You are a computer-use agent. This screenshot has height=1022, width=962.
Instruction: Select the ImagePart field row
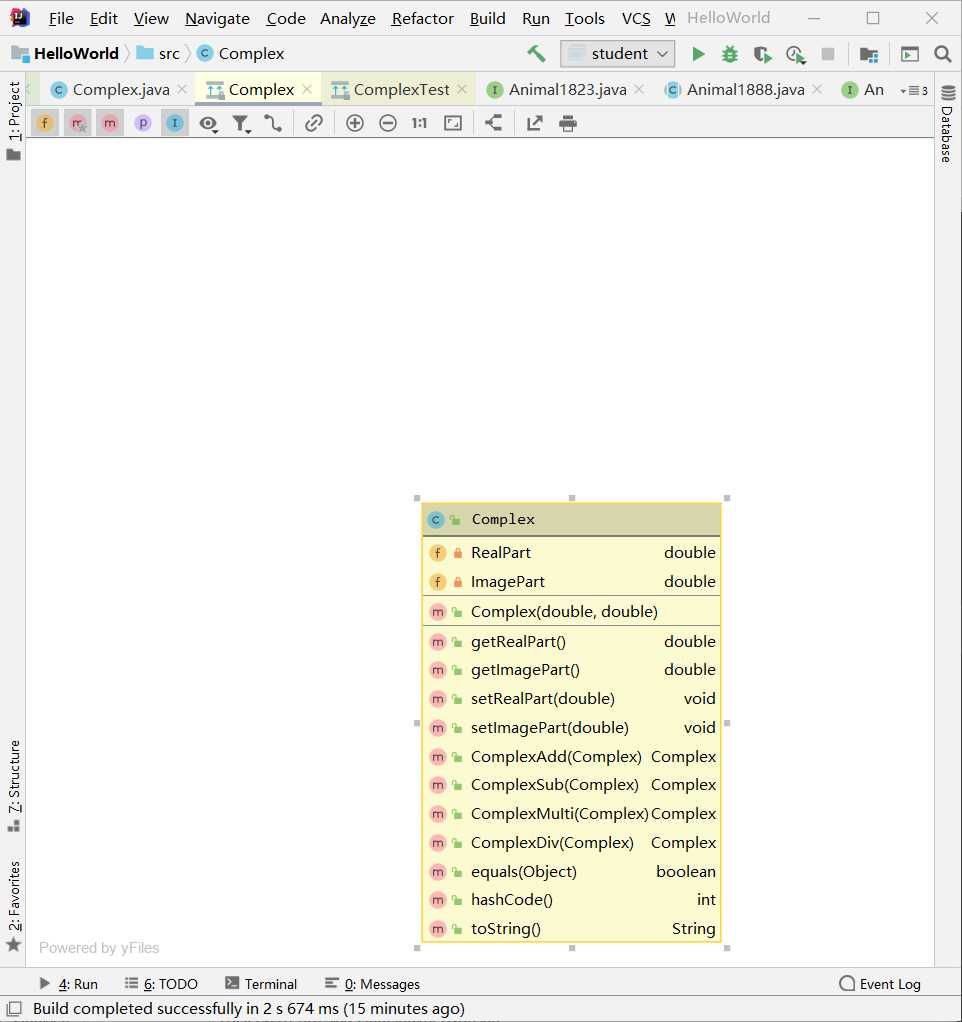click(x=571, y=581)
